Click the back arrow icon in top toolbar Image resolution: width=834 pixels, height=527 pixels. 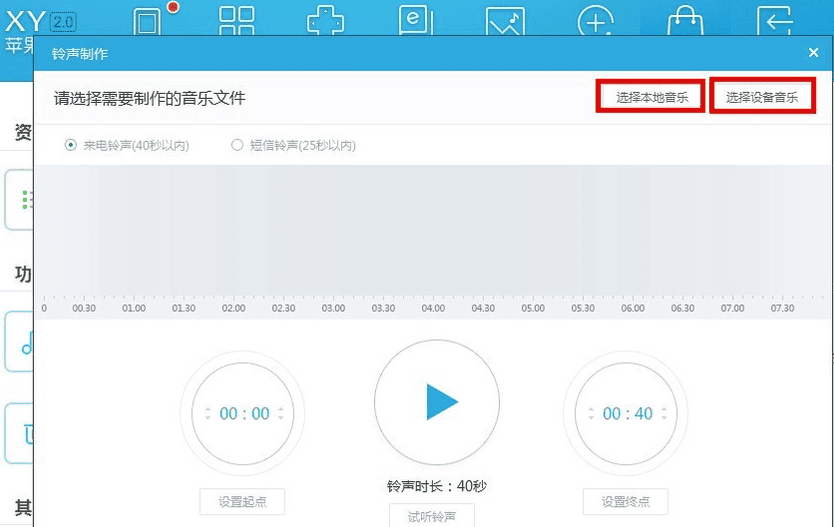click(x=775, y=22)
